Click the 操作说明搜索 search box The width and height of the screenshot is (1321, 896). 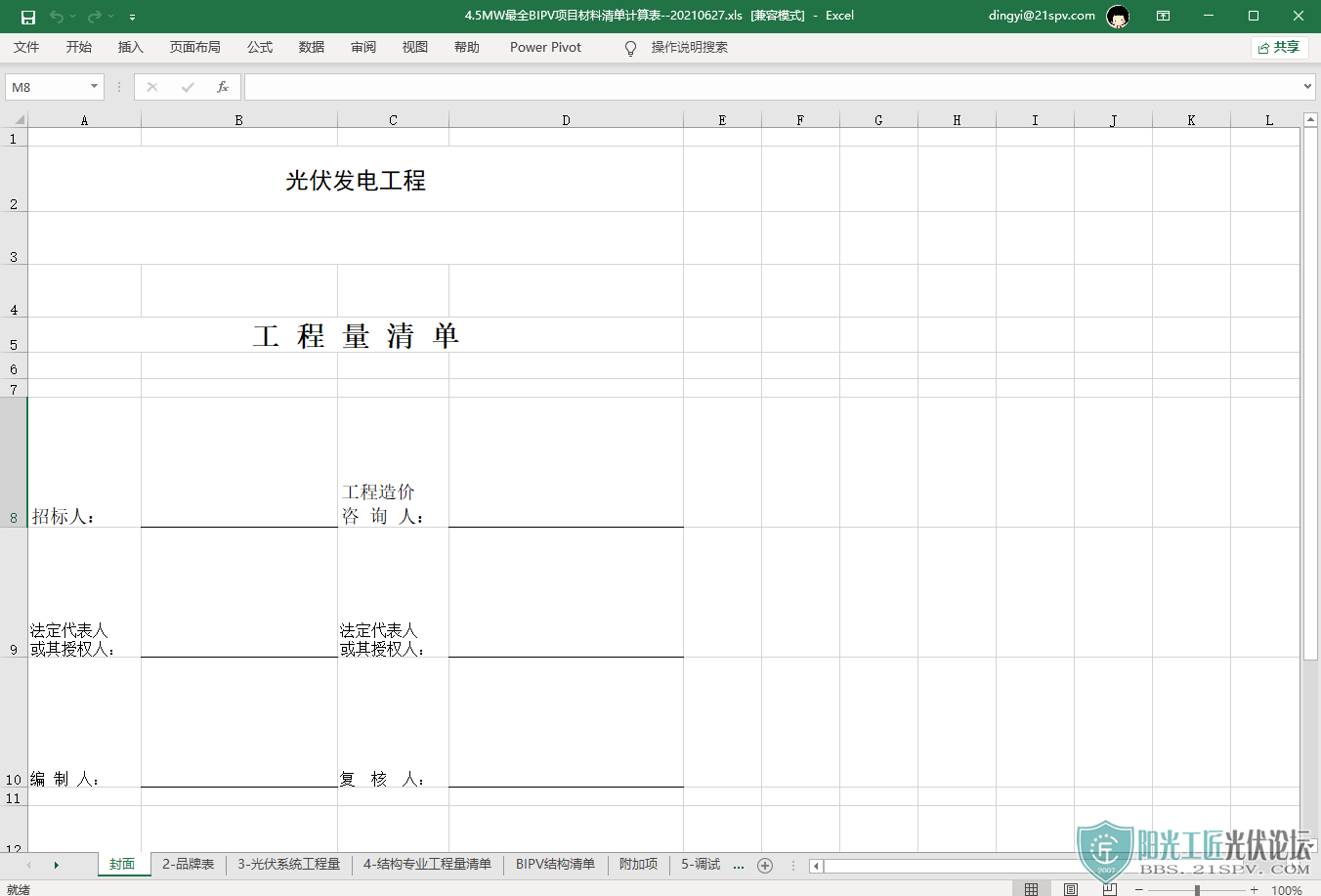690,47
